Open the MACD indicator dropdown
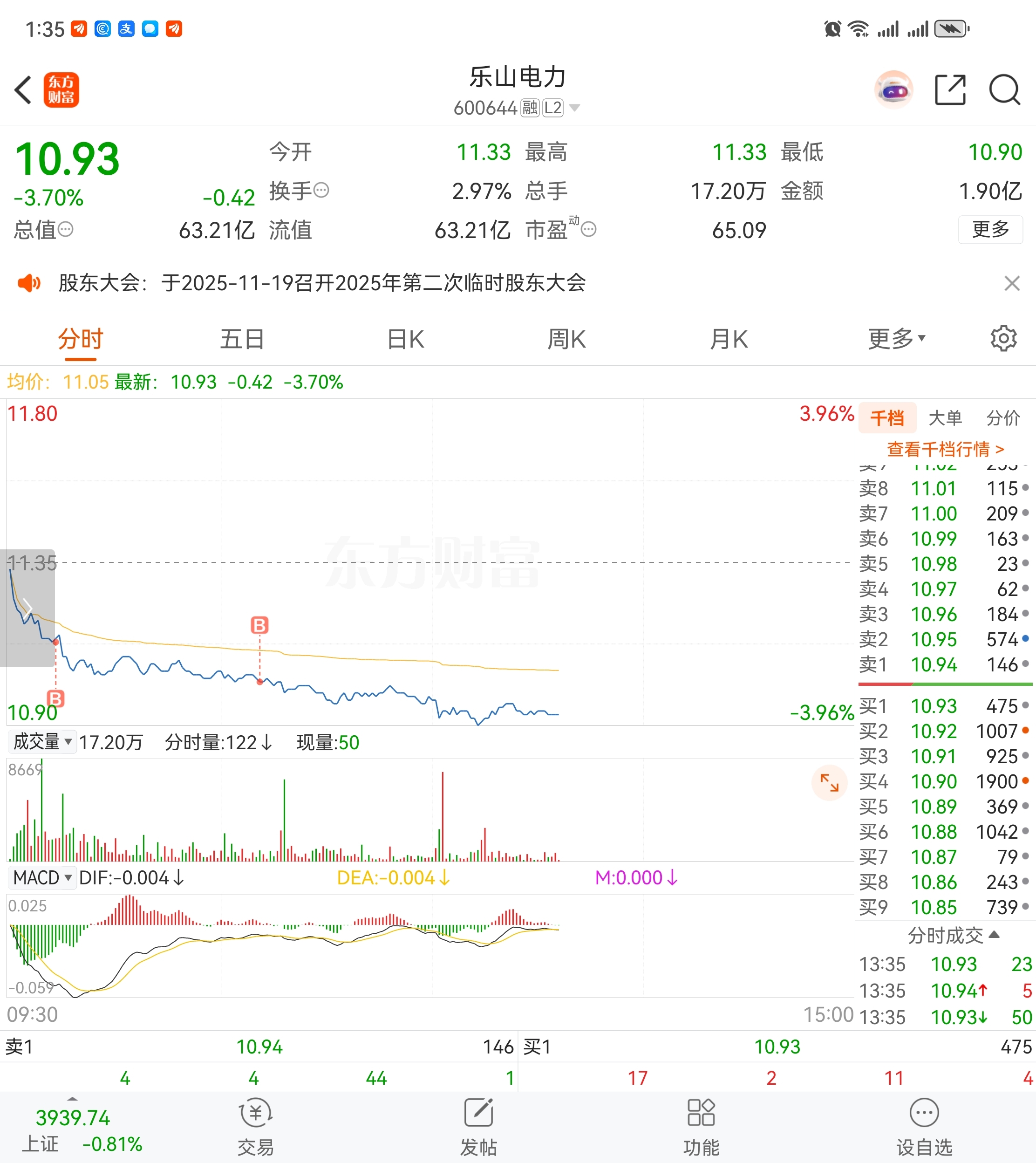 [x=43, y=878]
